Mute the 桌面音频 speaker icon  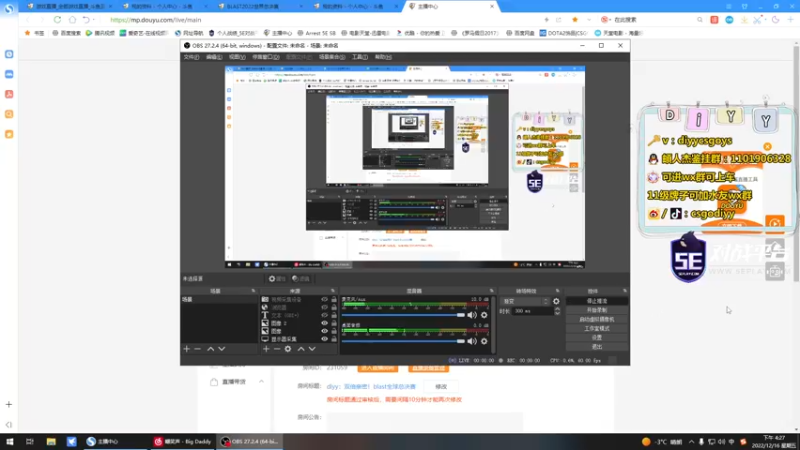point(472,341)
